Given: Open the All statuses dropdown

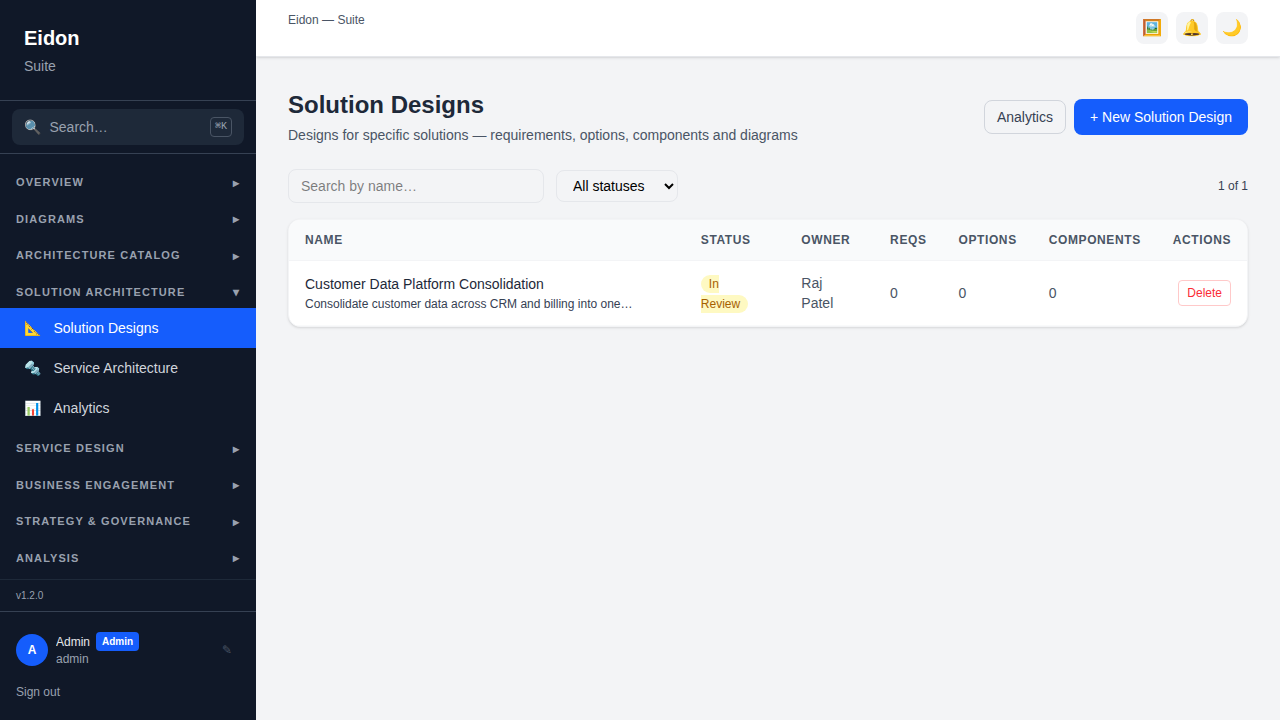Looking at the screenshot, I should coord(617,186).
